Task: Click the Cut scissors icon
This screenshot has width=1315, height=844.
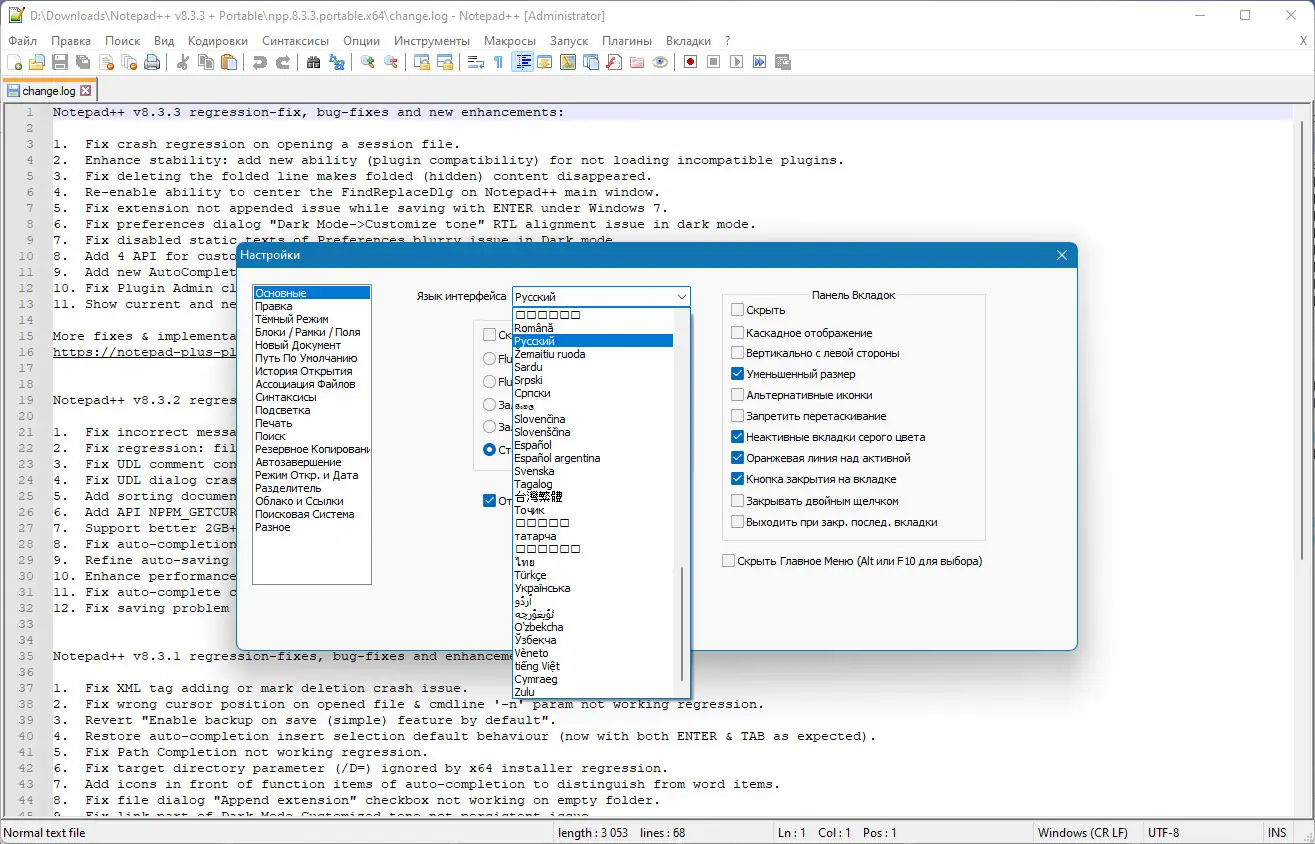Action: [183, 62]
